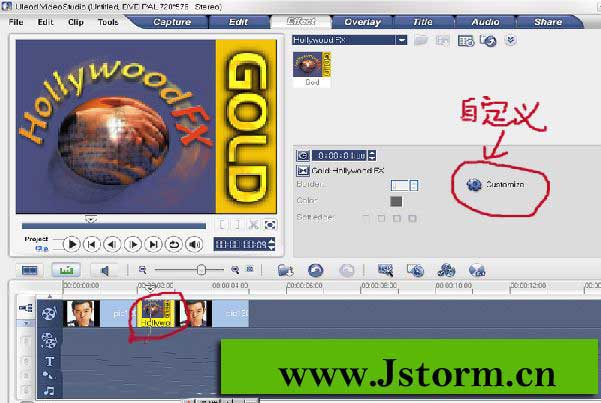The image size is (601, 403).
Task: Adjust the preview timecode stepper arrows
Action: 271,244
